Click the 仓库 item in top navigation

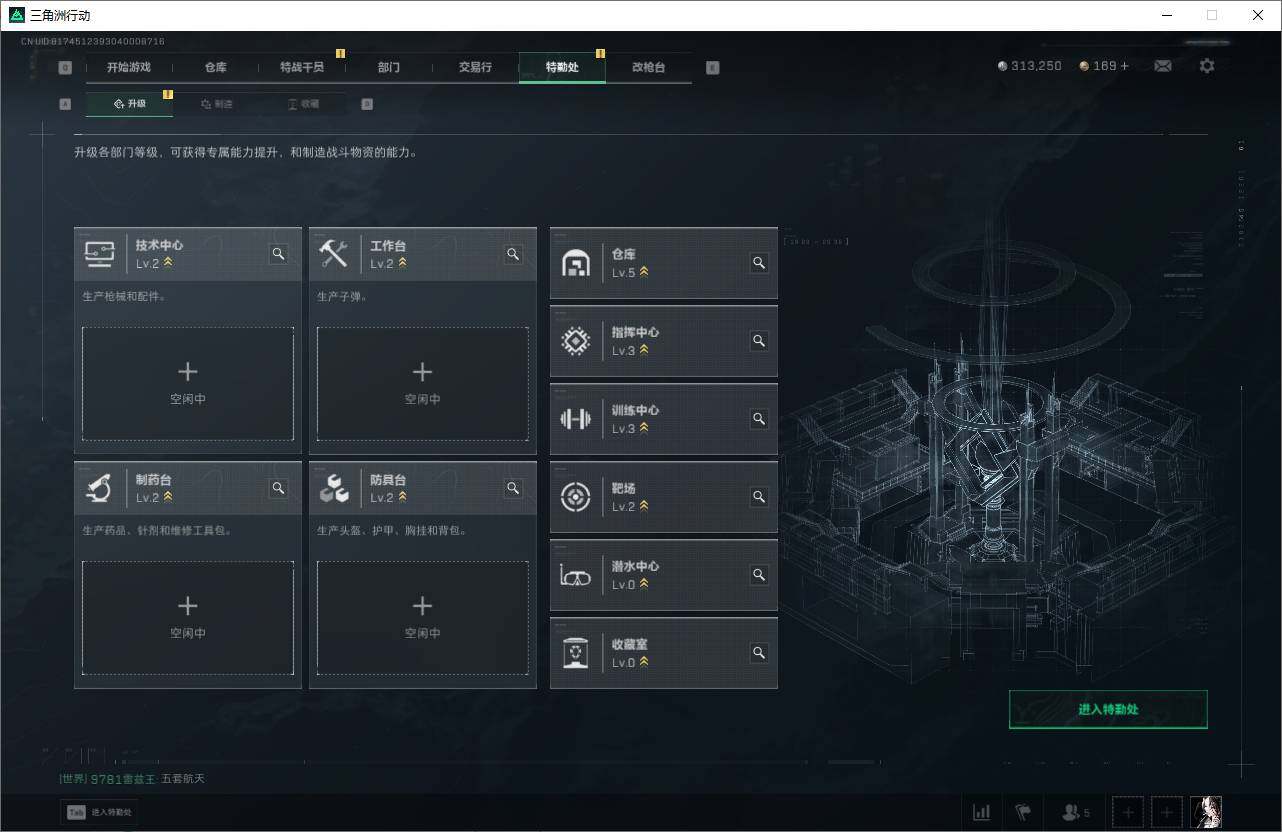(x=215, y=67)
